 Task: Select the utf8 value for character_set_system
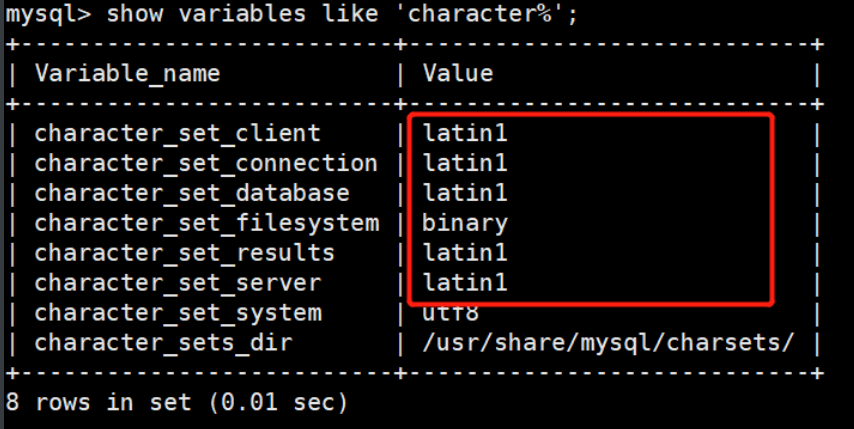click(451, 314)
